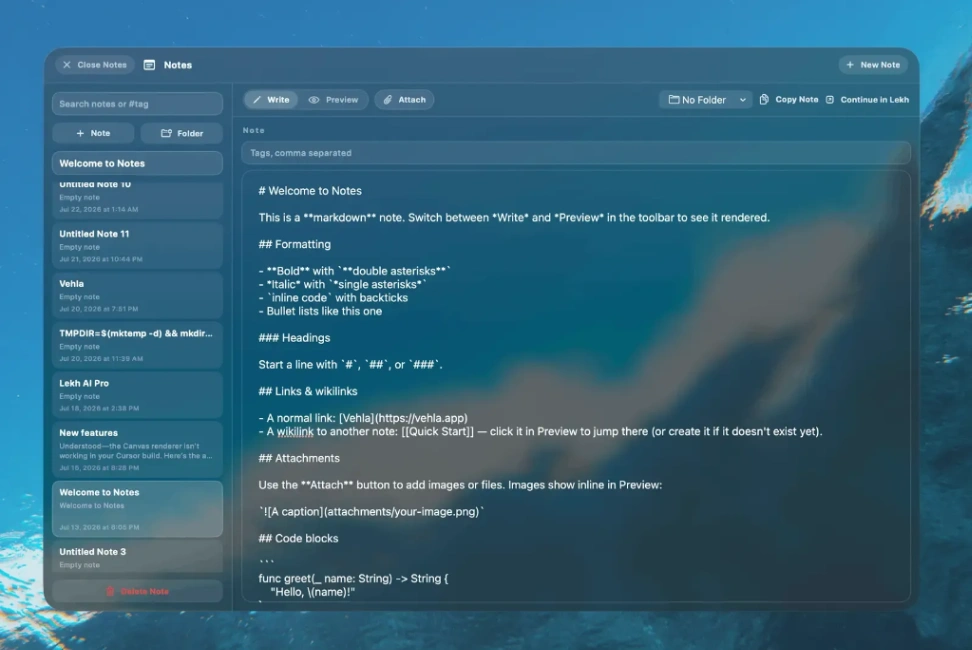Click the Tags, comma separated field
The height and width of the screenshot is (650, 972).
(576, 153)
